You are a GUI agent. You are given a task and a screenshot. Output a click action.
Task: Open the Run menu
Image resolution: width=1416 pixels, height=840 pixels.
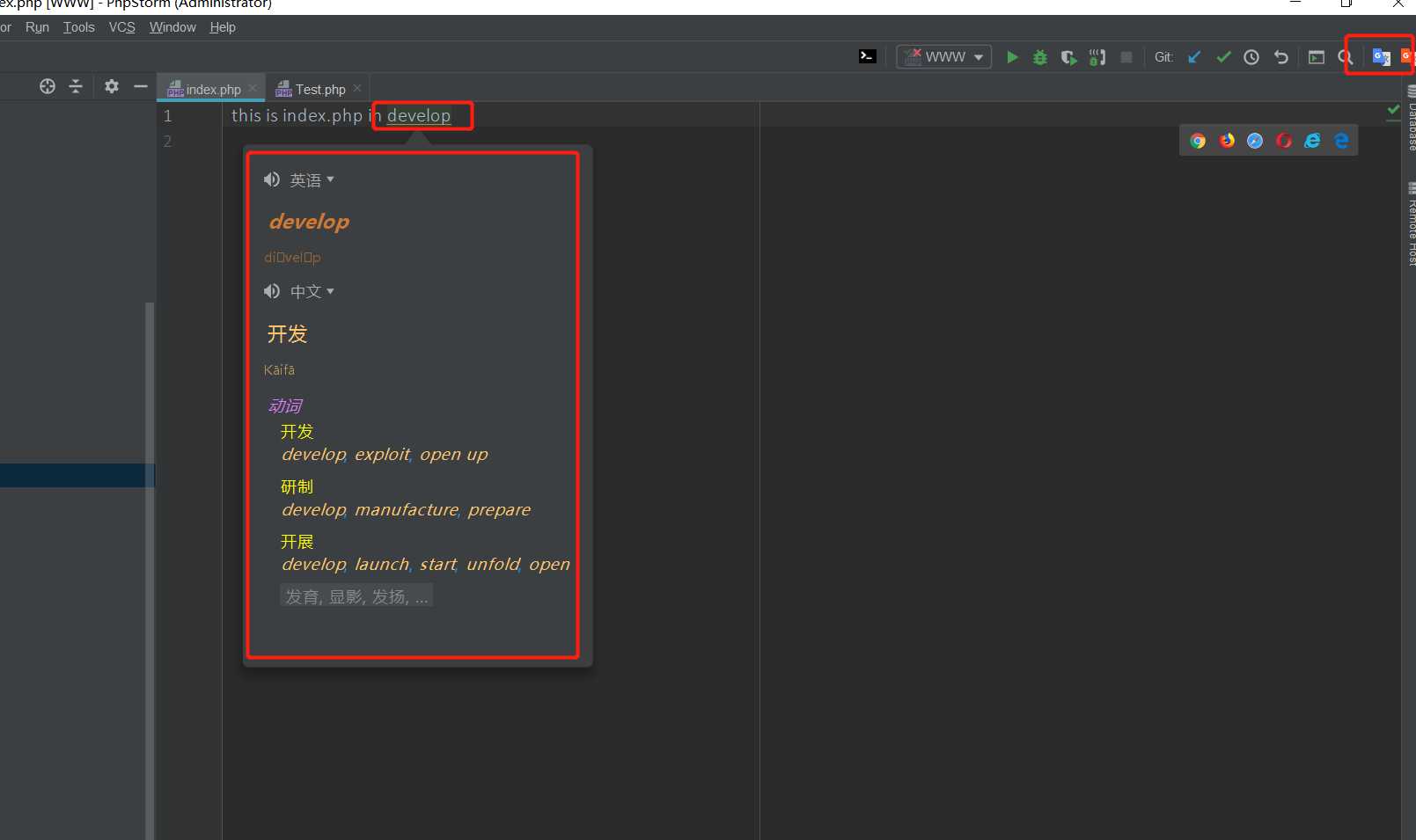pyautogui.click(x=37, y=27)
